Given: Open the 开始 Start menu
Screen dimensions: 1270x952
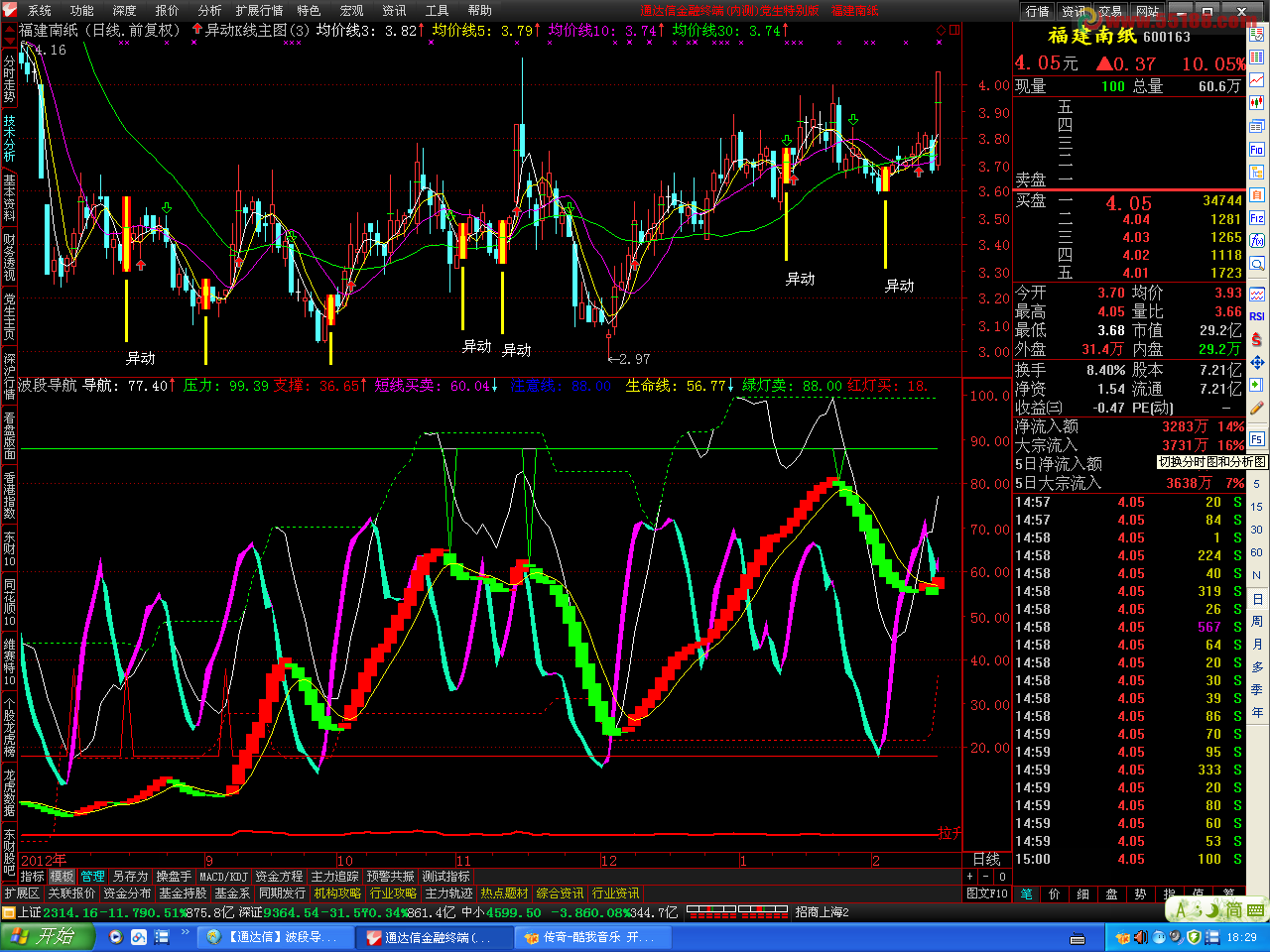Looking at the screenshot, I should pyautogui.click(x=48, y=937).
